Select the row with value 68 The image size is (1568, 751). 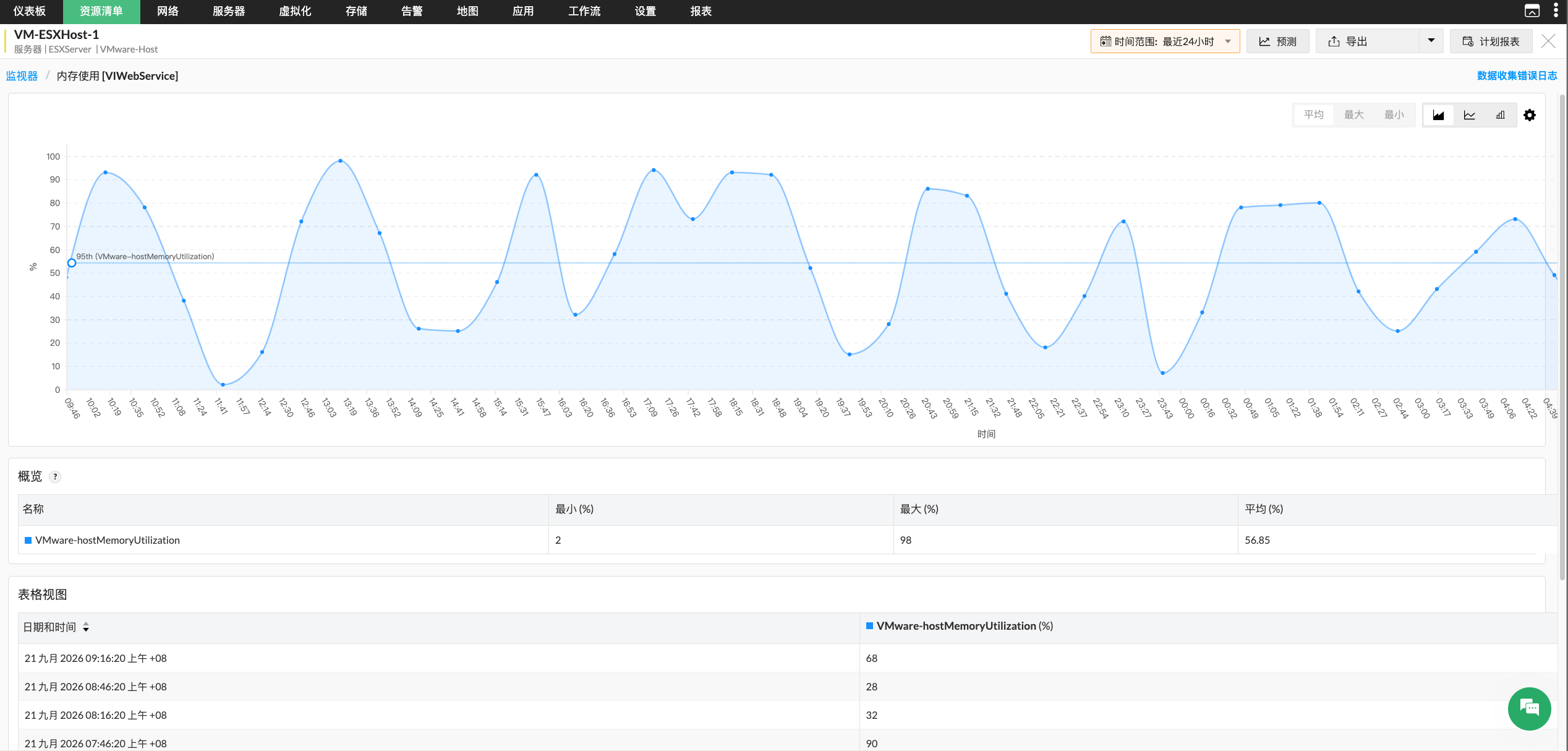pos(788,658)
